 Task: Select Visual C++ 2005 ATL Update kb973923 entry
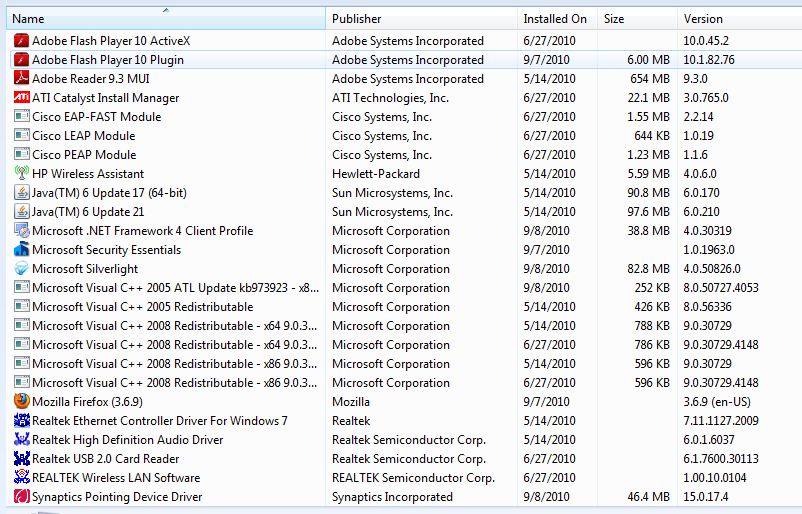tap(175, 287)
